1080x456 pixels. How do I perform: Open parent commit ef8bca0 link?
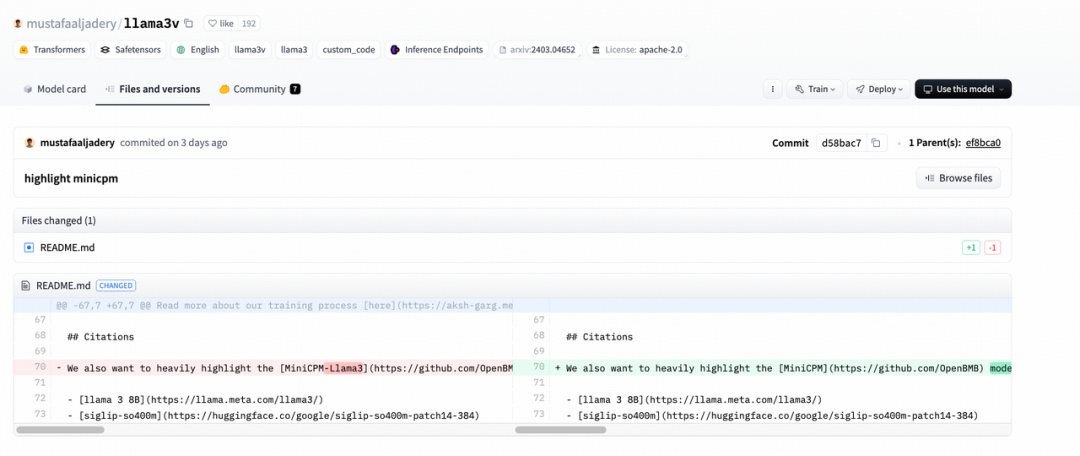pos(982,143)
